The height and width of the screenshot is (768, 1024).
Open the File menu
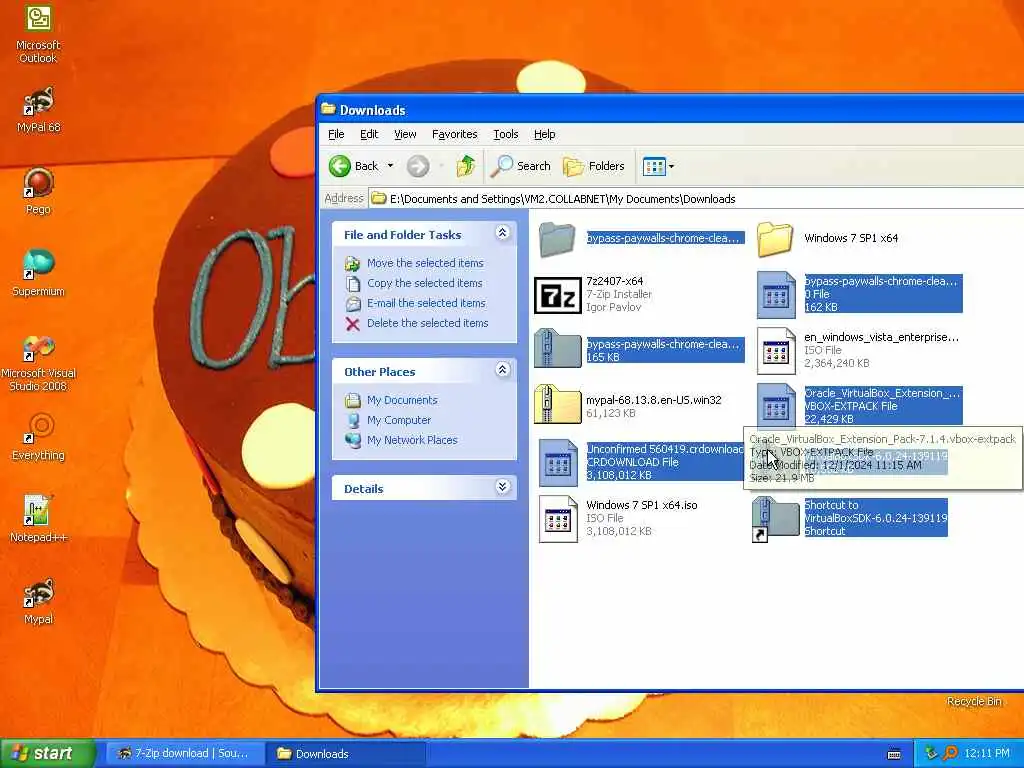pyautogui.click(x=336, y=134)
